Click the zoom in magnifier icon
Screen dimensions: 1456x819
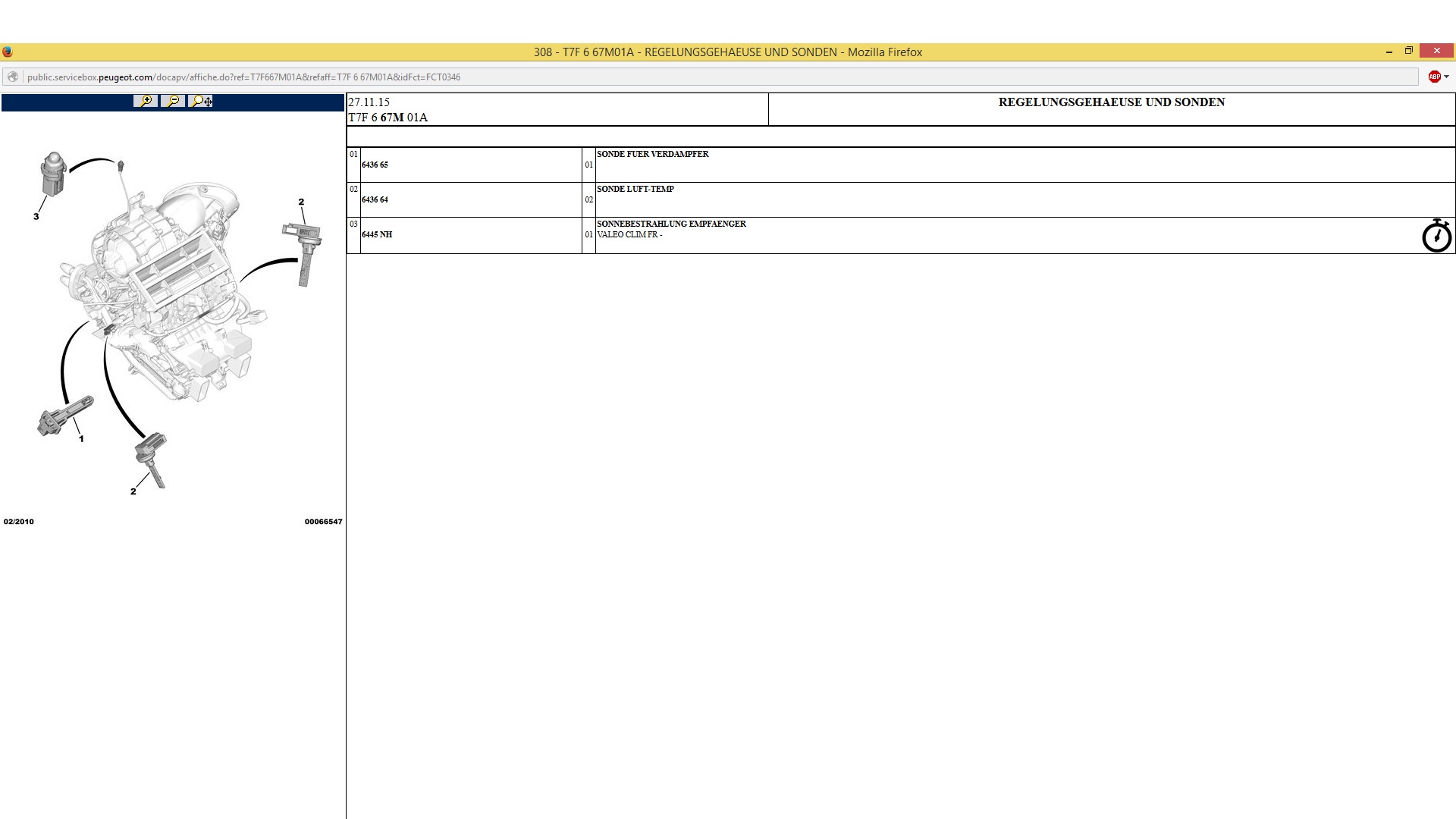click(146, 101)
